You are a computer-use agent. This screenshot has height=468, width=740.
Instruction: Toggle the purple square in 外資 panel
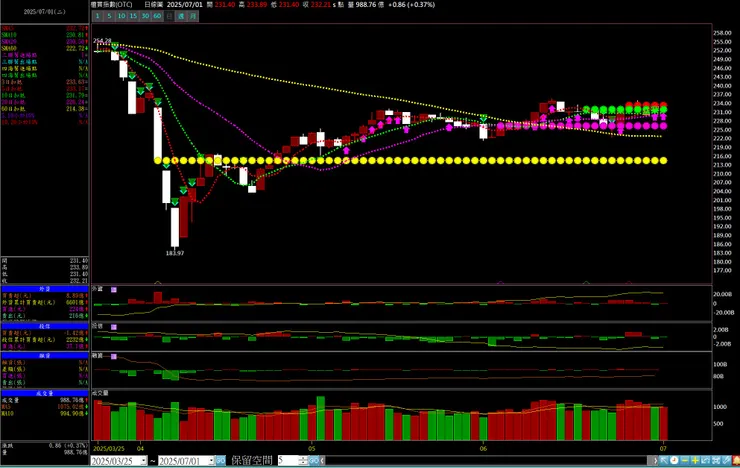pos(114,290)
